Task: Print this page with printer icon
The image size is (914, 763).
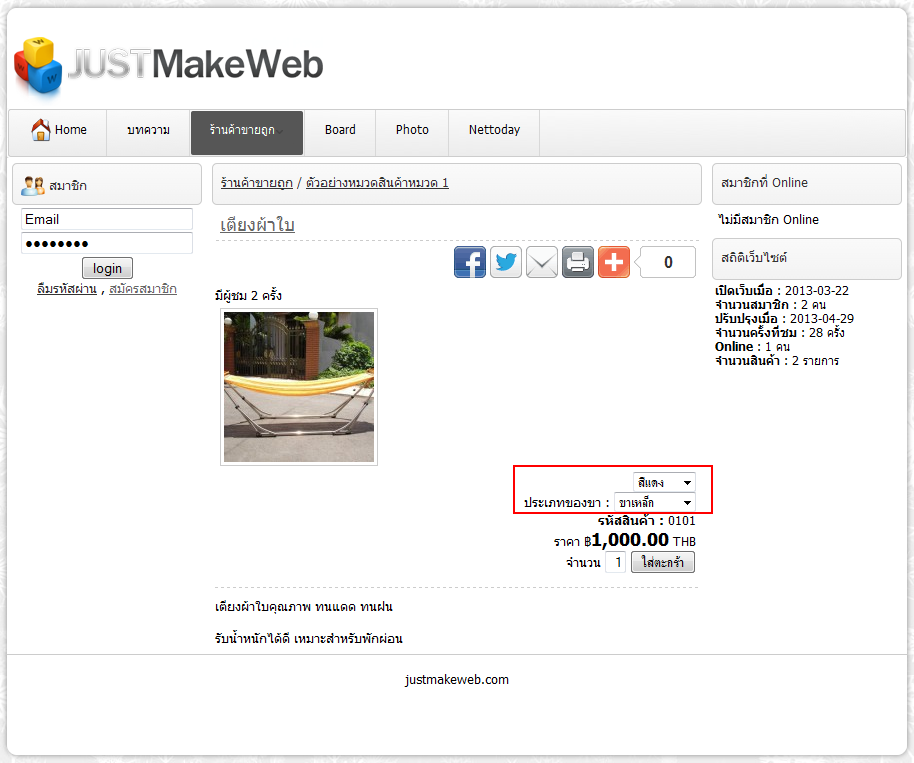Action: point(578,262)
